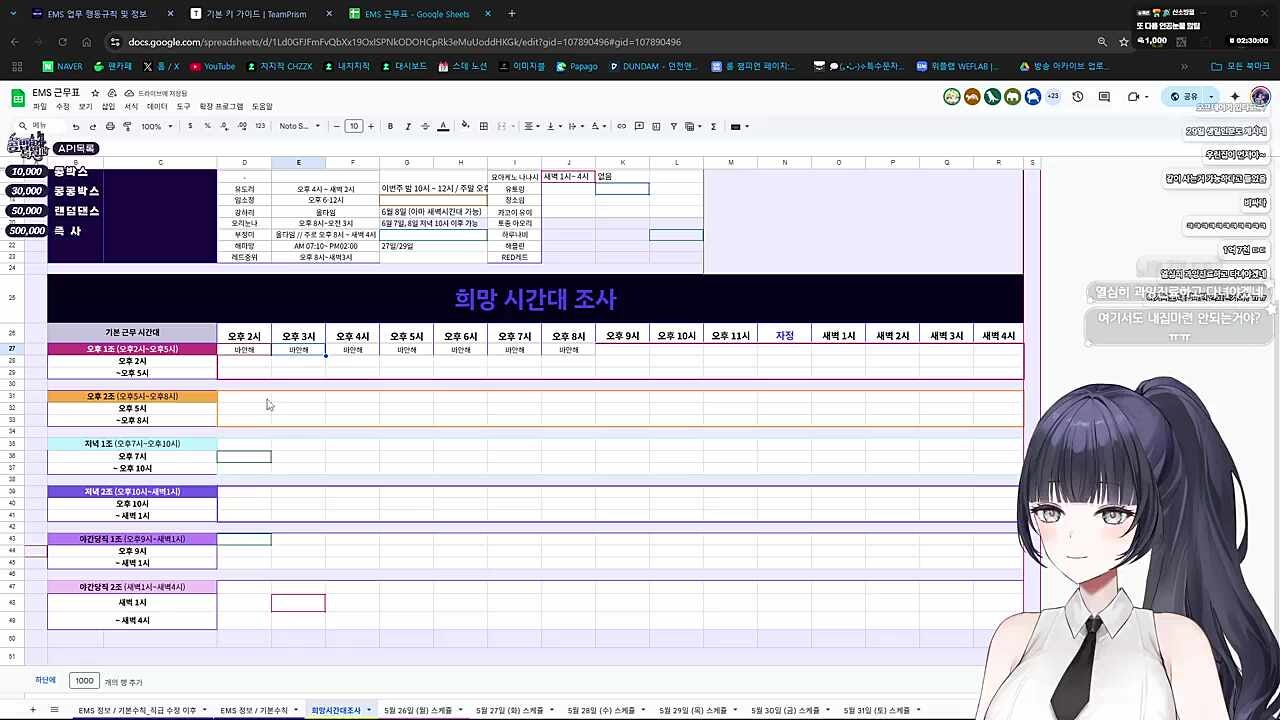The height and width of the screenshot is (720, 1280).
Task: Activate the paint format tool
Action: 127,127
